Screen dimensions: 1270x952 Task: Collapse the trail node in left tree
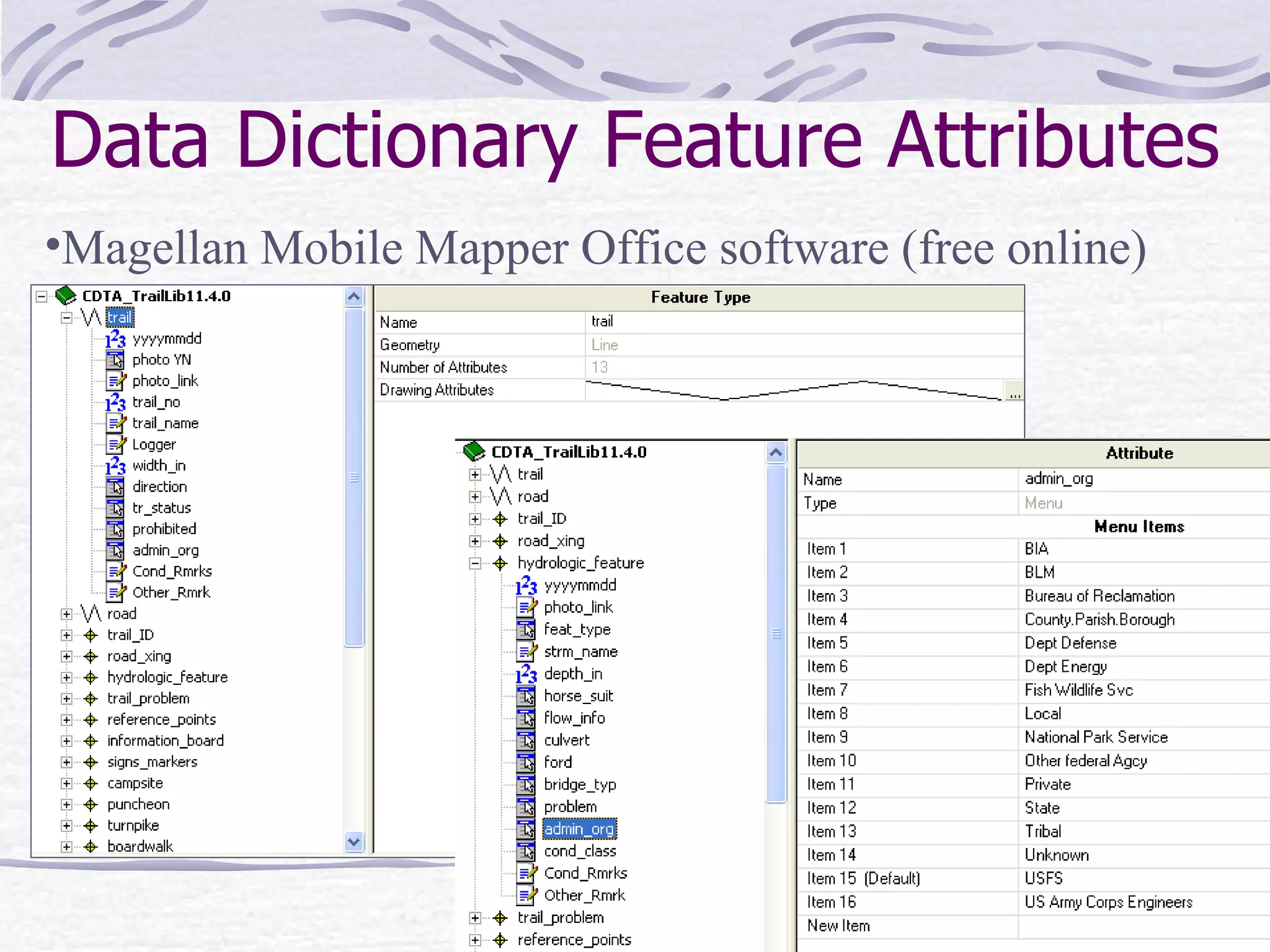[66, 318]
